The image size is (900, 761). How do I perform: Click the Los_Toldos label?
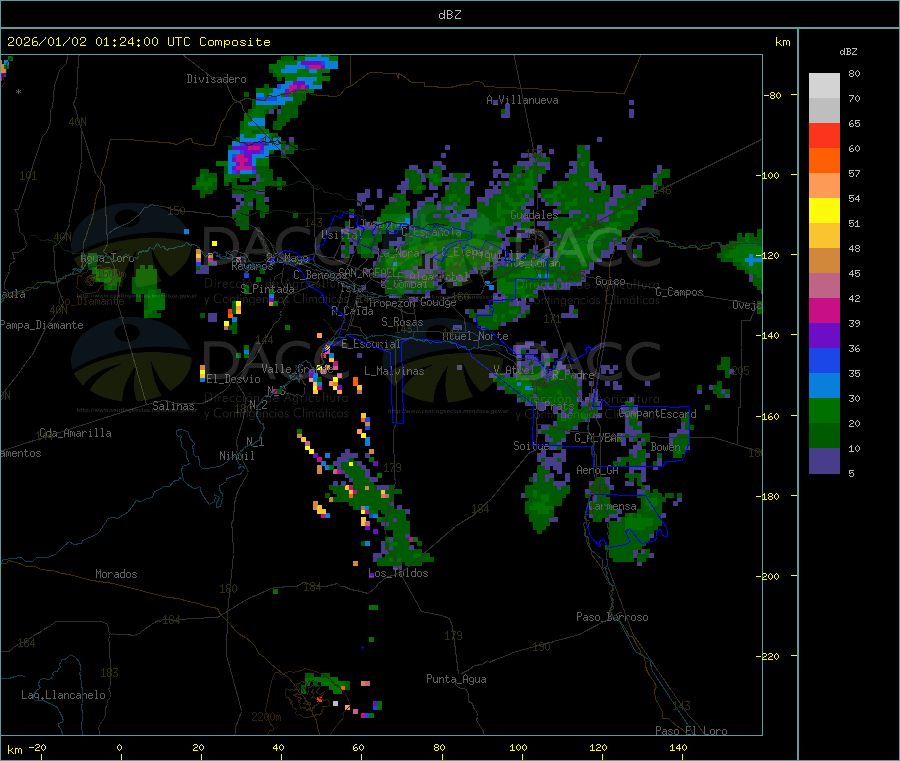[x=398, y=573]
